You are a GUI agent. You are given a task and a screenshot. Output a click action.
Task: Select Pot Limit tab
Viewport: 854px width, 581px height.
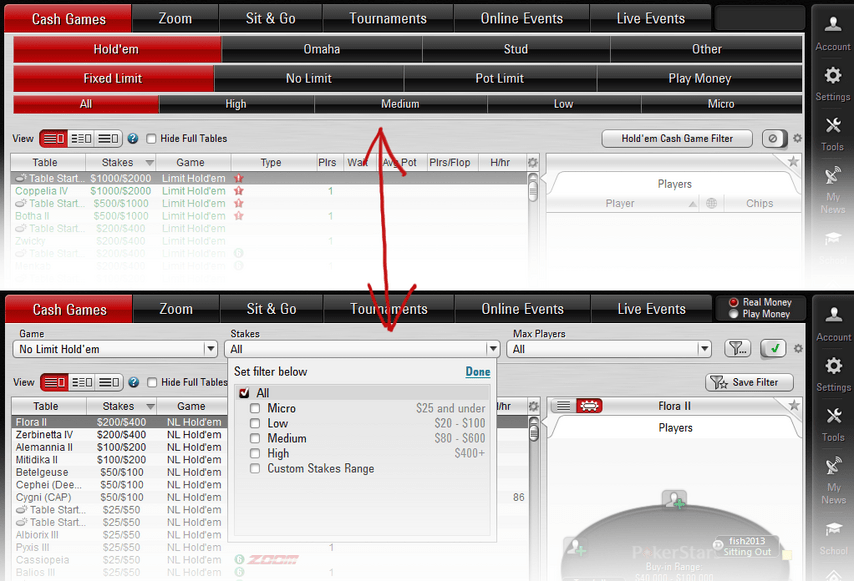click(x=499, y=78)
